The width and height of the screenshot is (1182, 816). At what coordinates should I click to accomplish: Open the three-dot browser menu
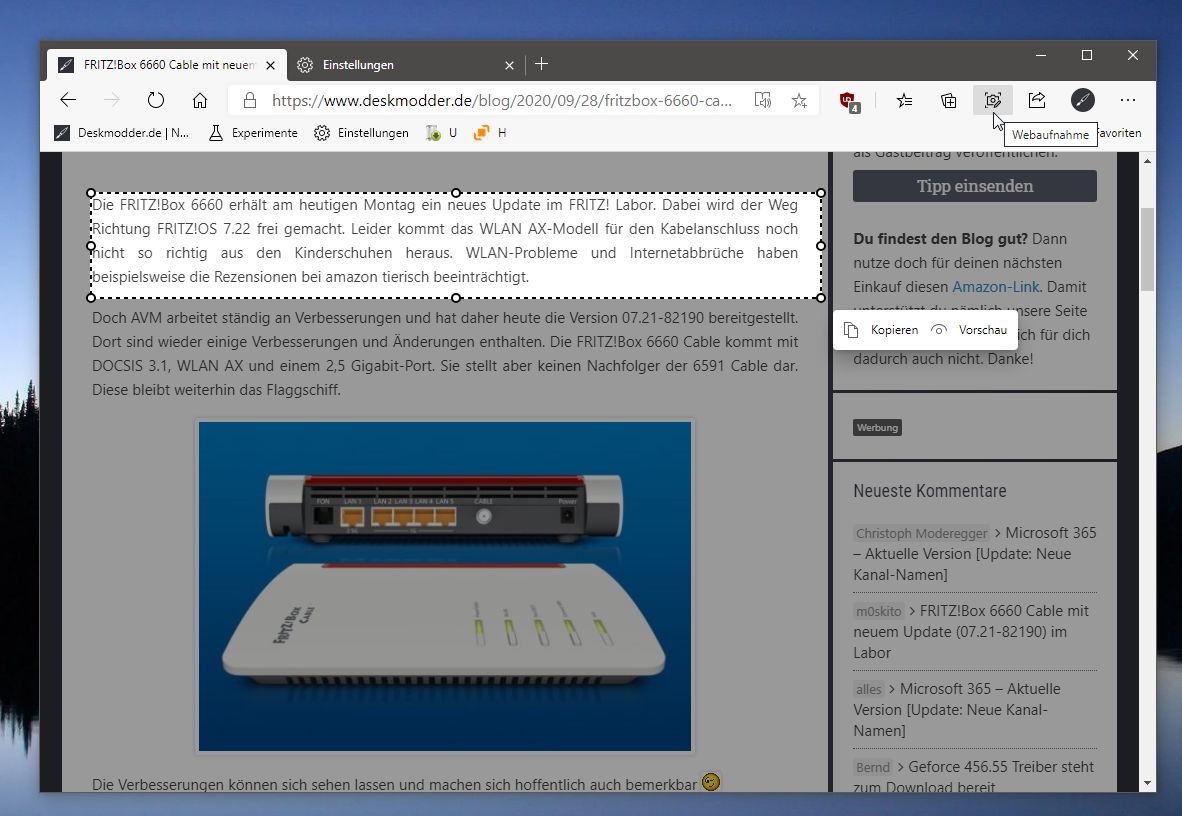tap(1128, 100)
